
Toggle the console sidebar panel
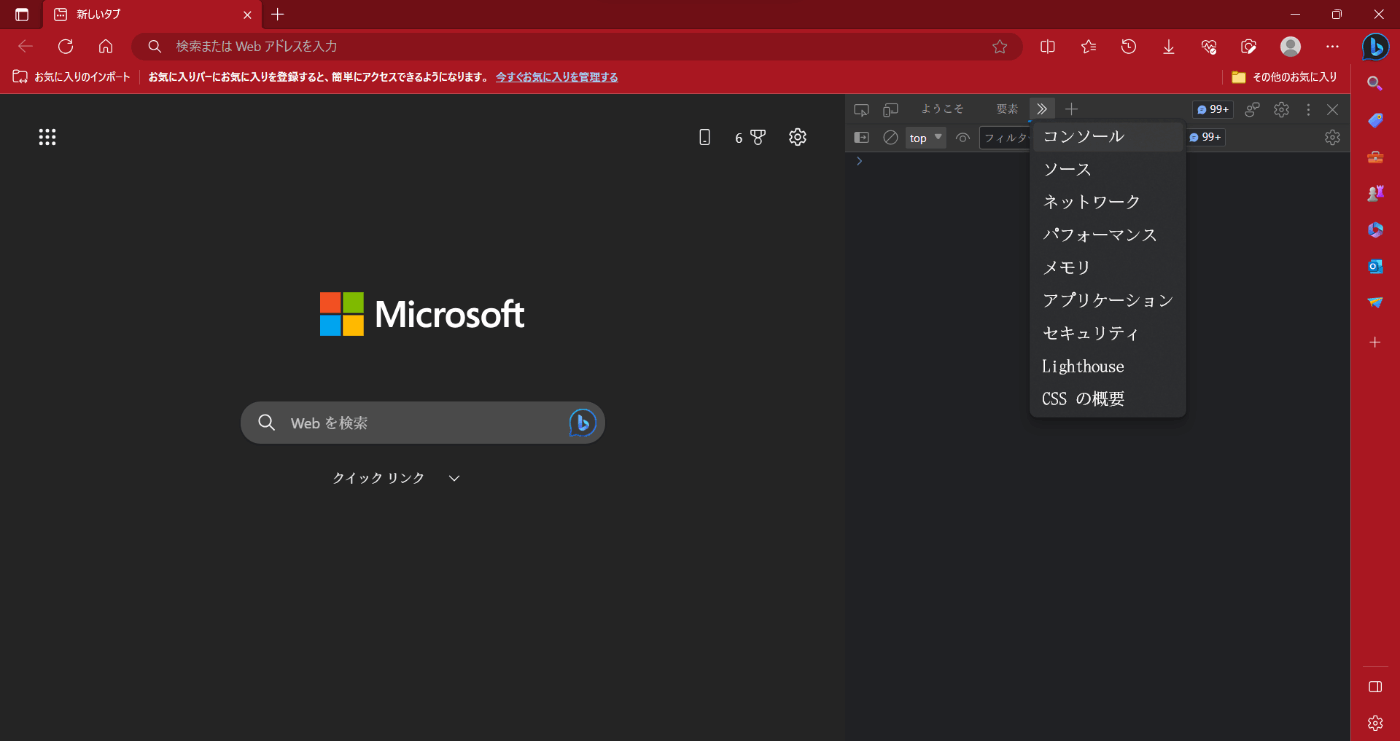861,137
